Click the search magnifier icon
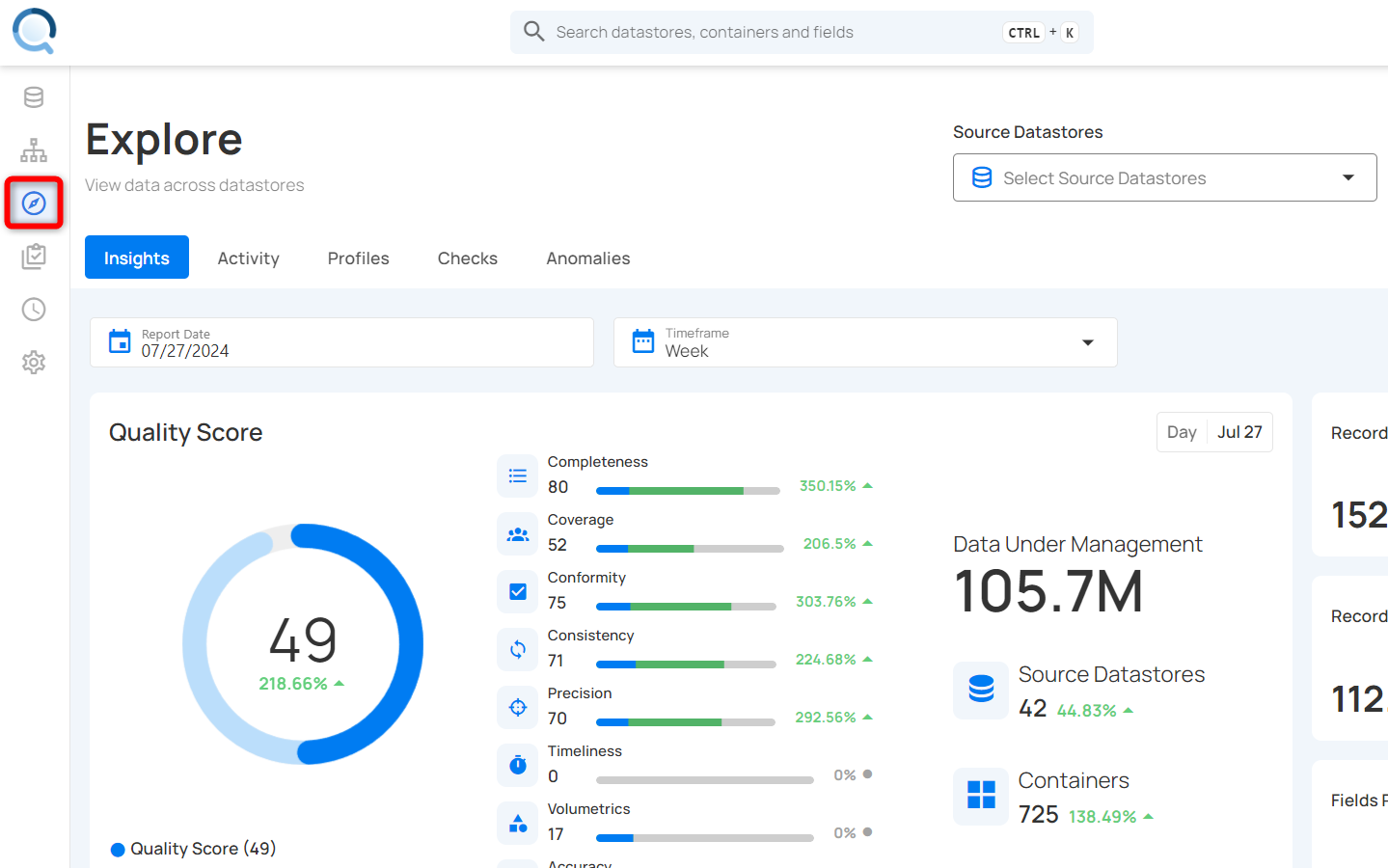1388x868 pixels. pyautogui.click(x=534, y=32)
